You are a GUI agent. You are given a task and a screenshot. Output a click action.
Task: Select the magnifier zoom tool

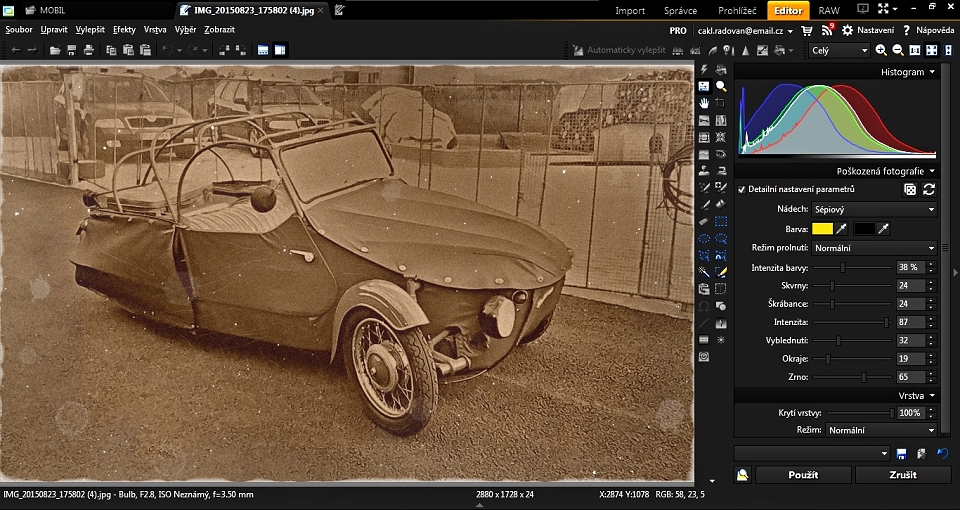tap(721, 86)
